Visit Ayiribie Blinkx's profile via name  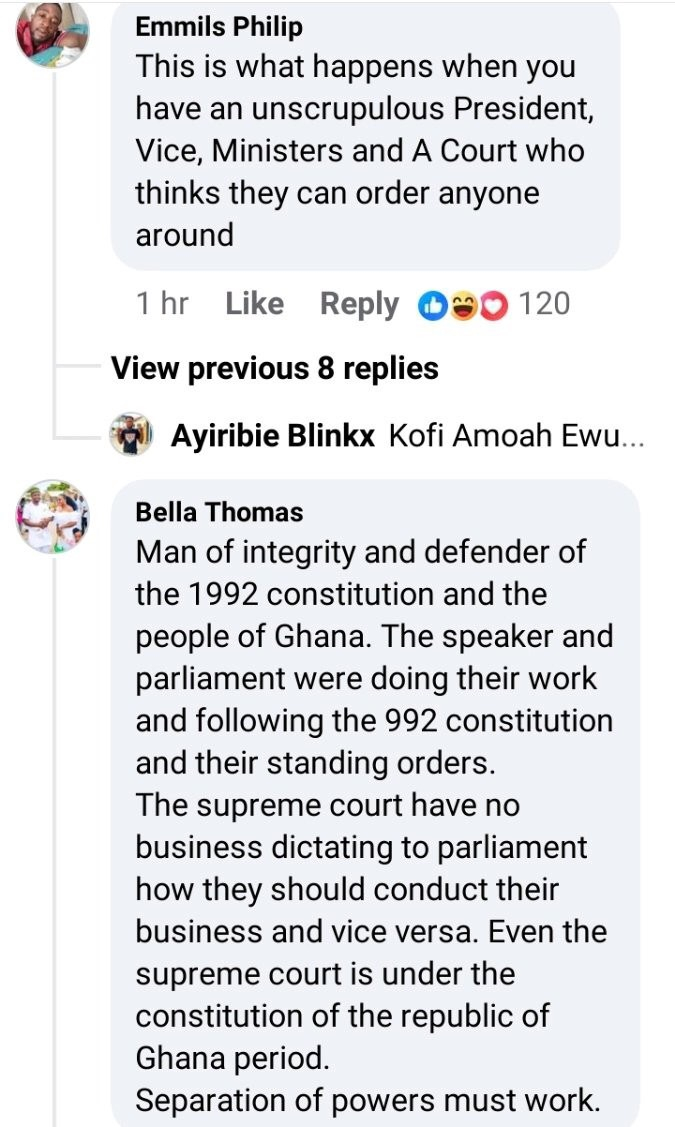(x=273, y=437)
